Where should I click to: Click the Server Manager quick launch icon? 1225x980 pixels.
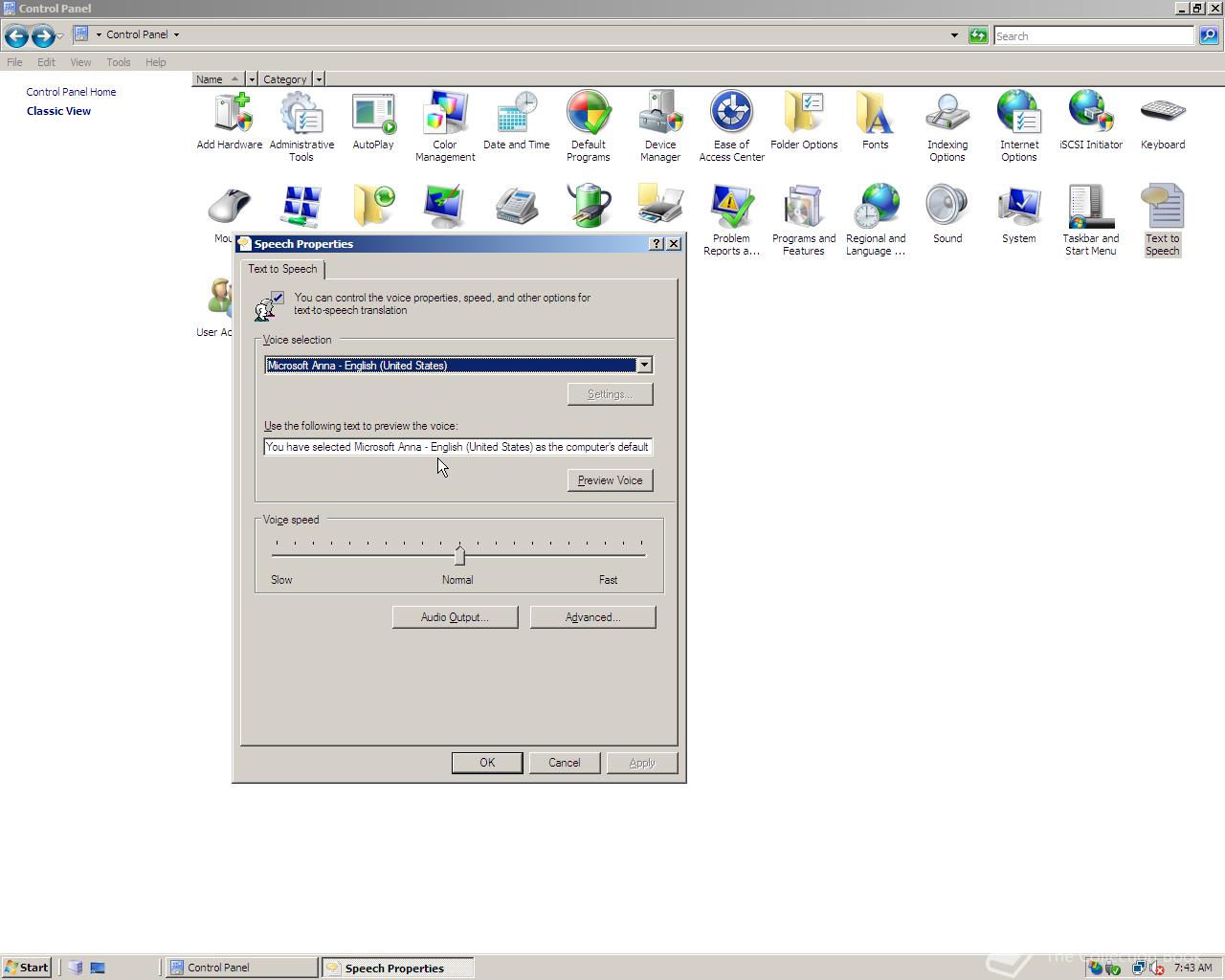coord(76,968)
